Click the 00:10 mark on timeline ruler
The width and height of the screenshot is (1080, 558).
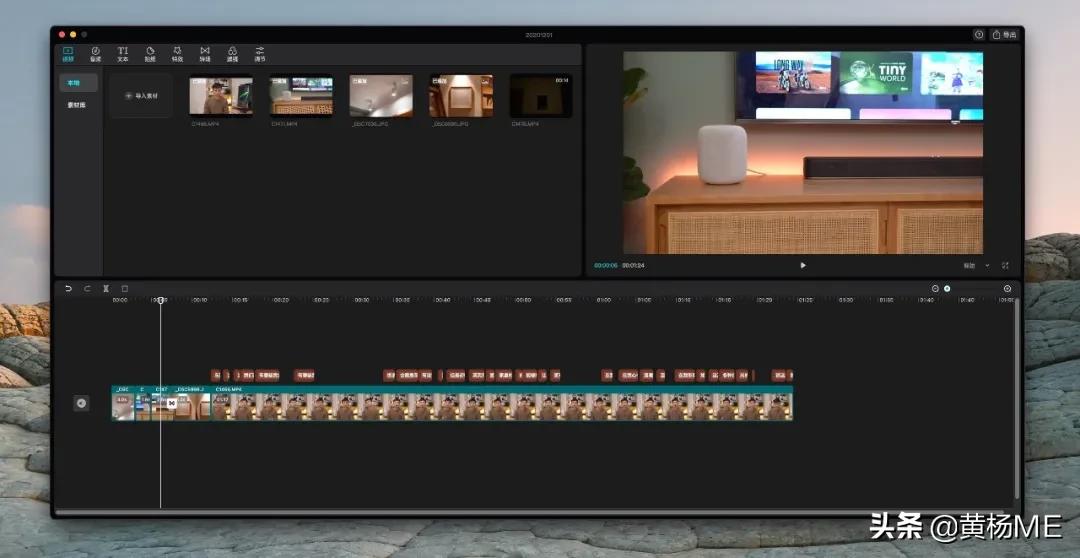200,300
